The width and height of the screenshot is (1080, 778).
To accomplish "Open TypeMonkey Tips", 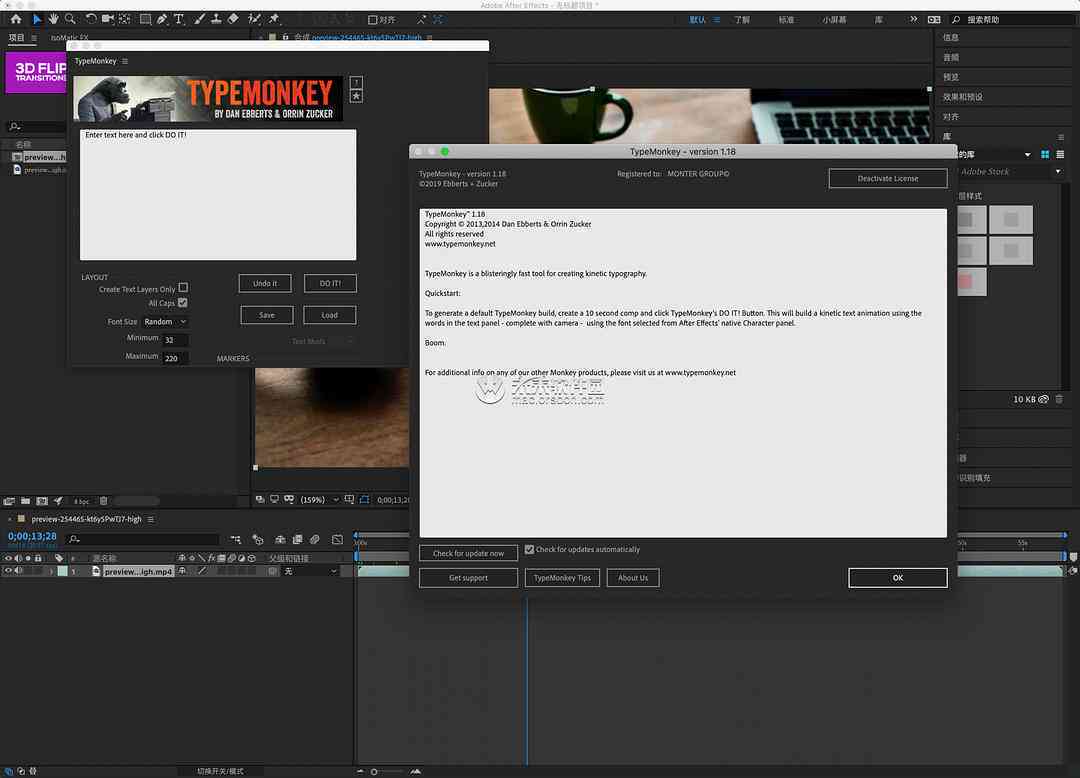I will point(562,578).
